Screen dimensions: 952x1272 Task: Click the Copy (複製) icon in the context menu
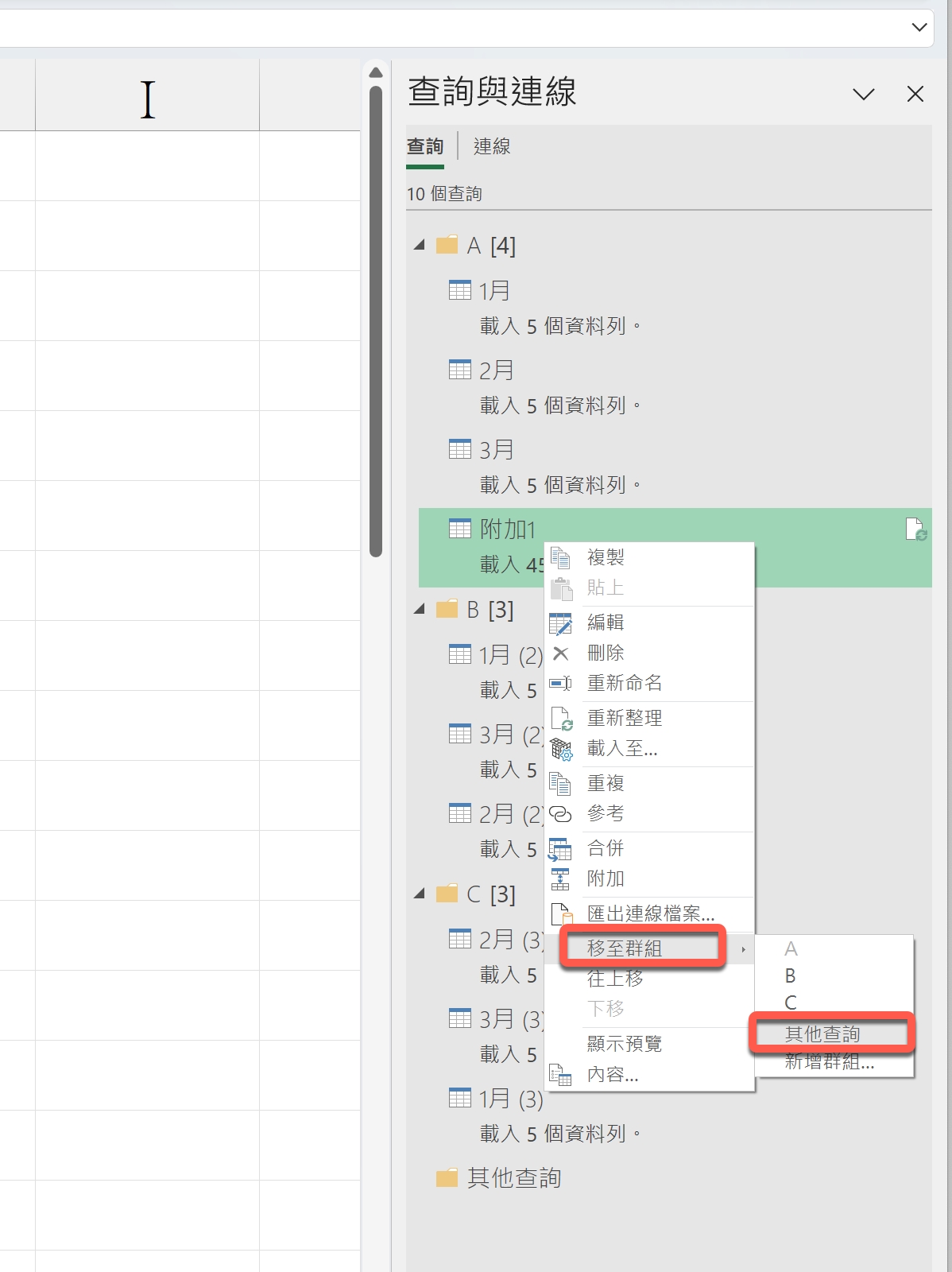point(560,558)
